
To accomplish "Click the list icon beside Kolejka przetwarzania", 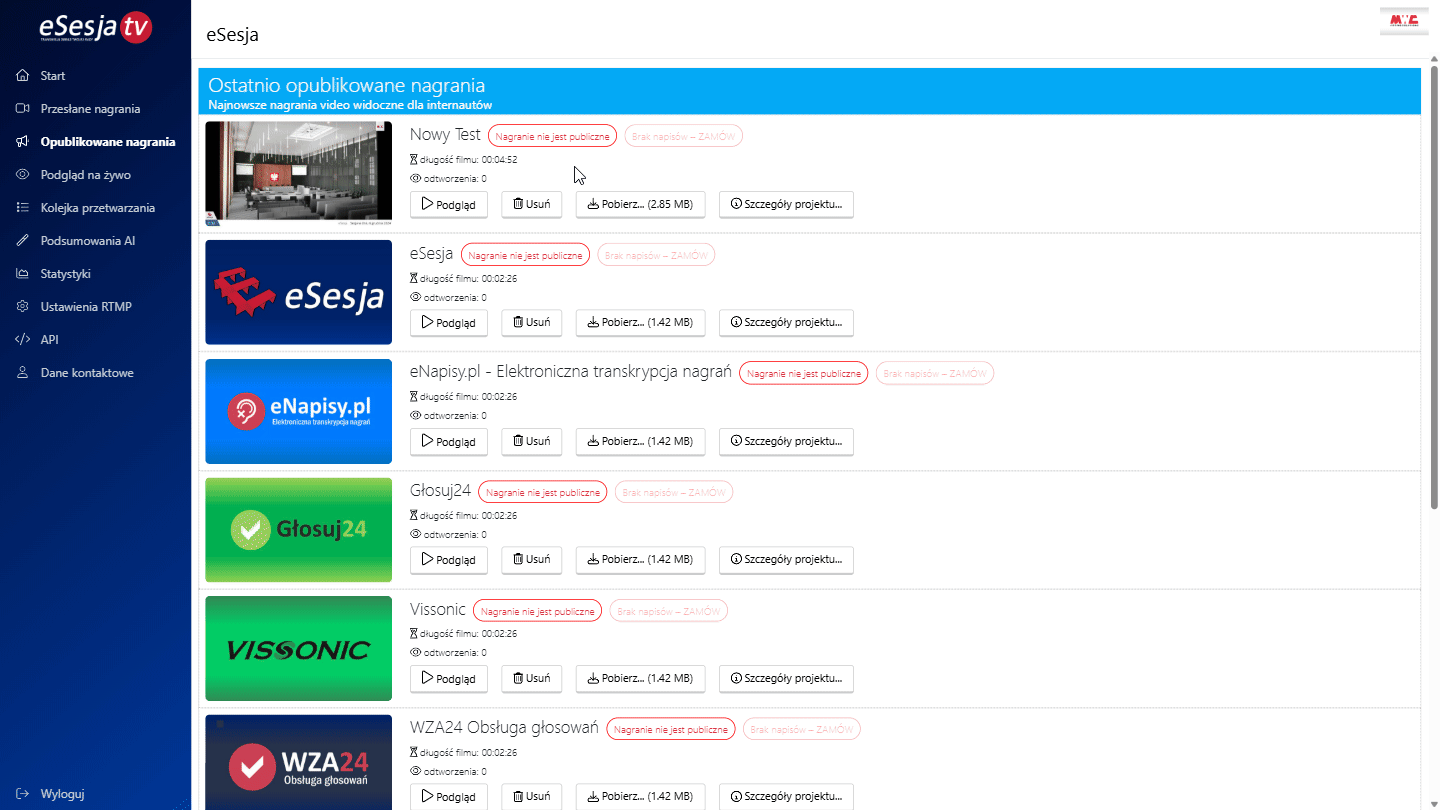I will coord(22,208).
